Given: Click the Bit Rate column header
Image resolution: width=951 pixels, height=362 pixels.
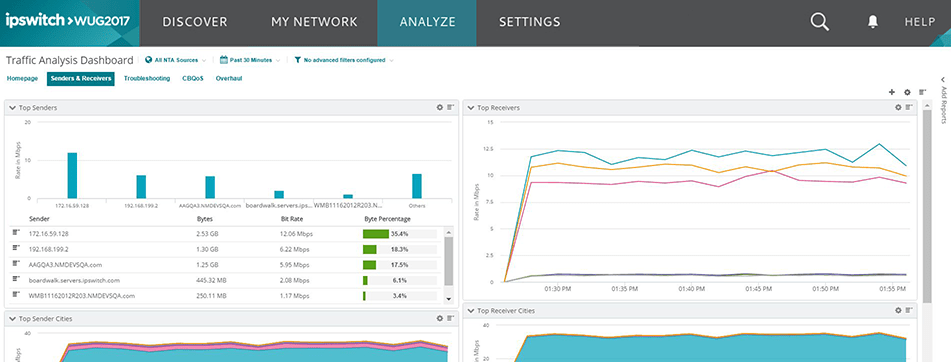Looking at the screenshot, I should pyautogui.click(x=292, y=218).
